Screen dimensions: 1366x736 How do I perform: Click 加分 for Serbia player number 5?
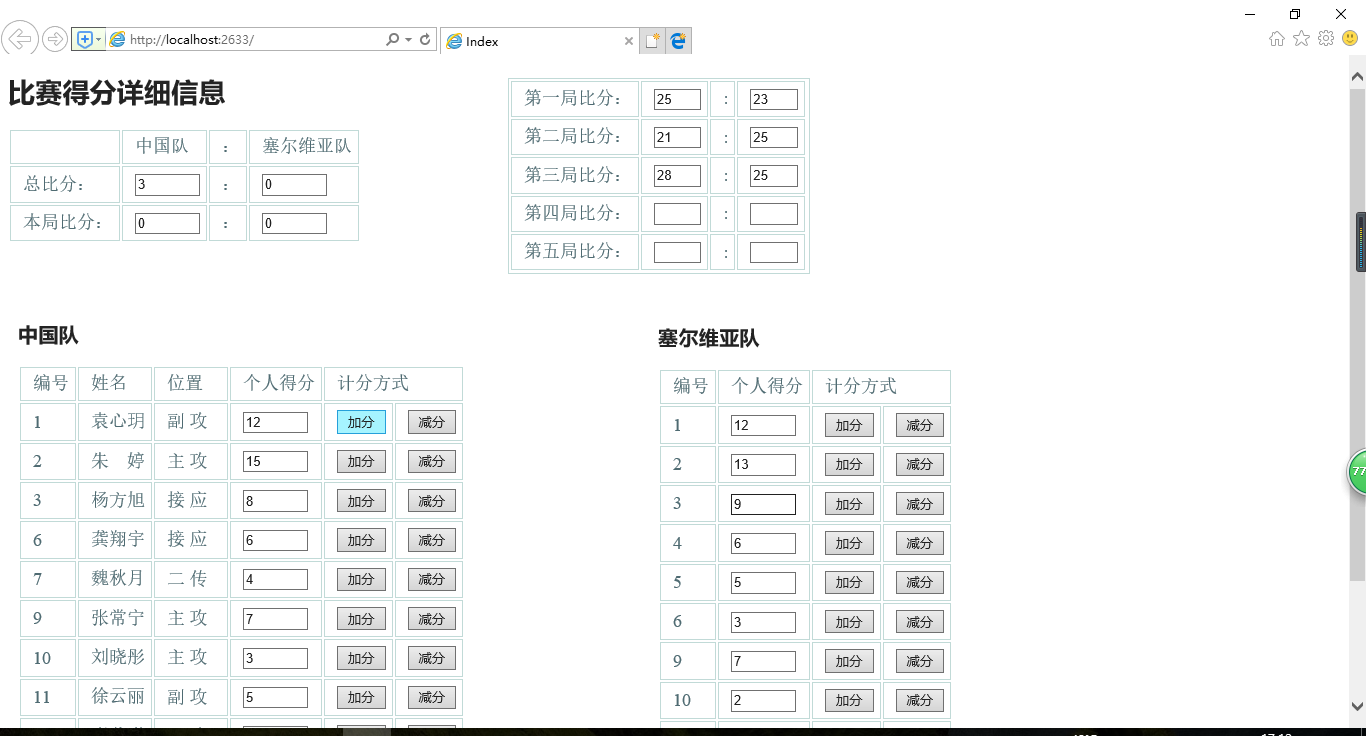tap(849, 582)
